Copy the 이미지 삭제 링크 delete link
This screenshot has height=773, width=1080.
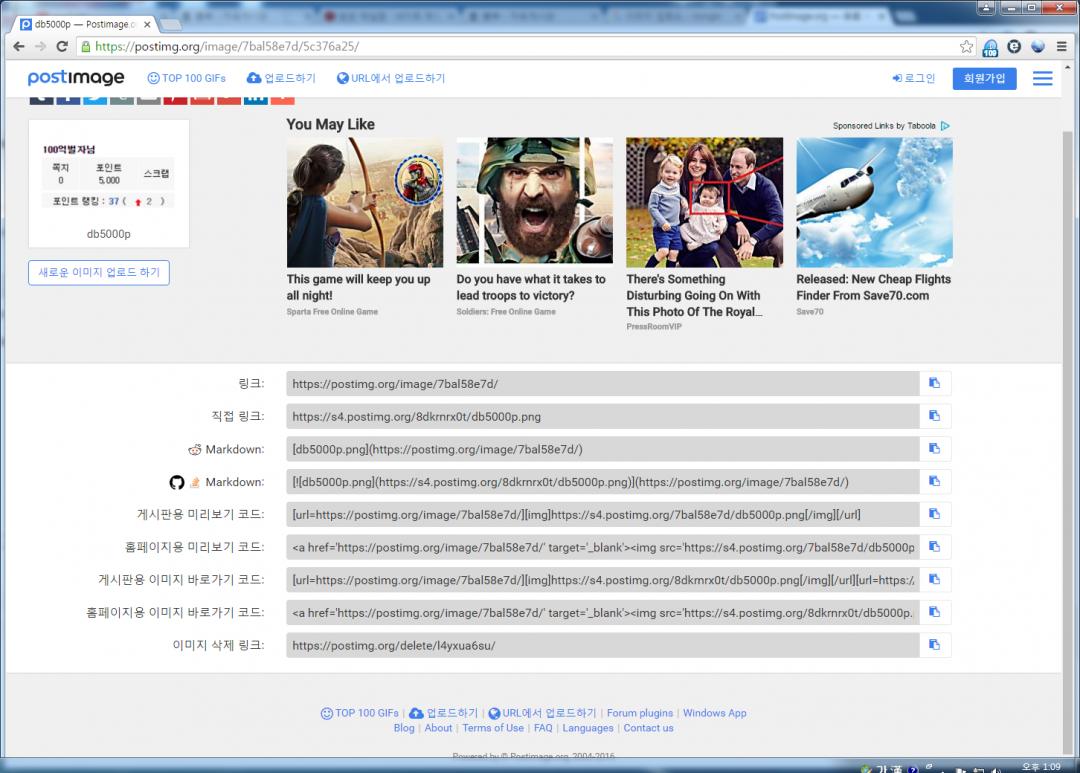[x=935, y=645]
